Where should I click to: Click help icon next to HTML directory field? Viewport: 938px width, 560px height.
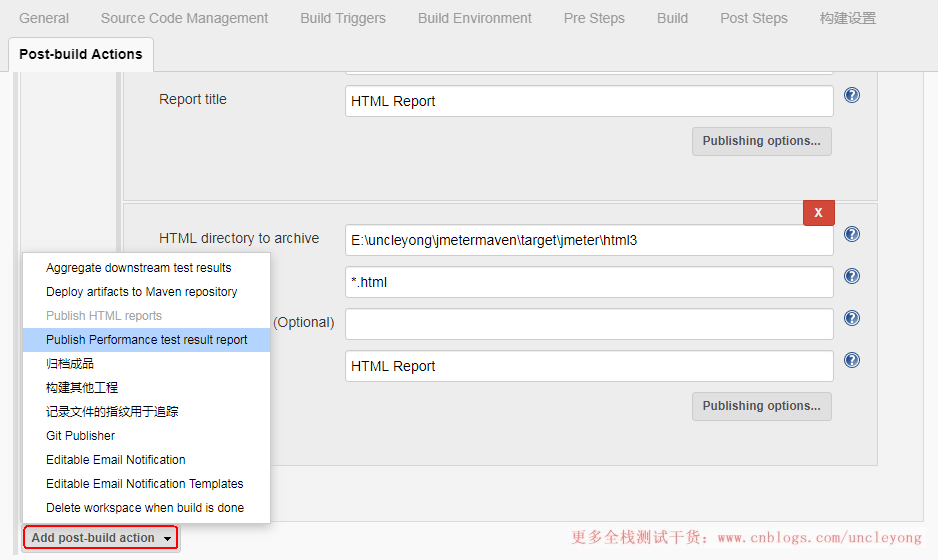coord(852,234)
